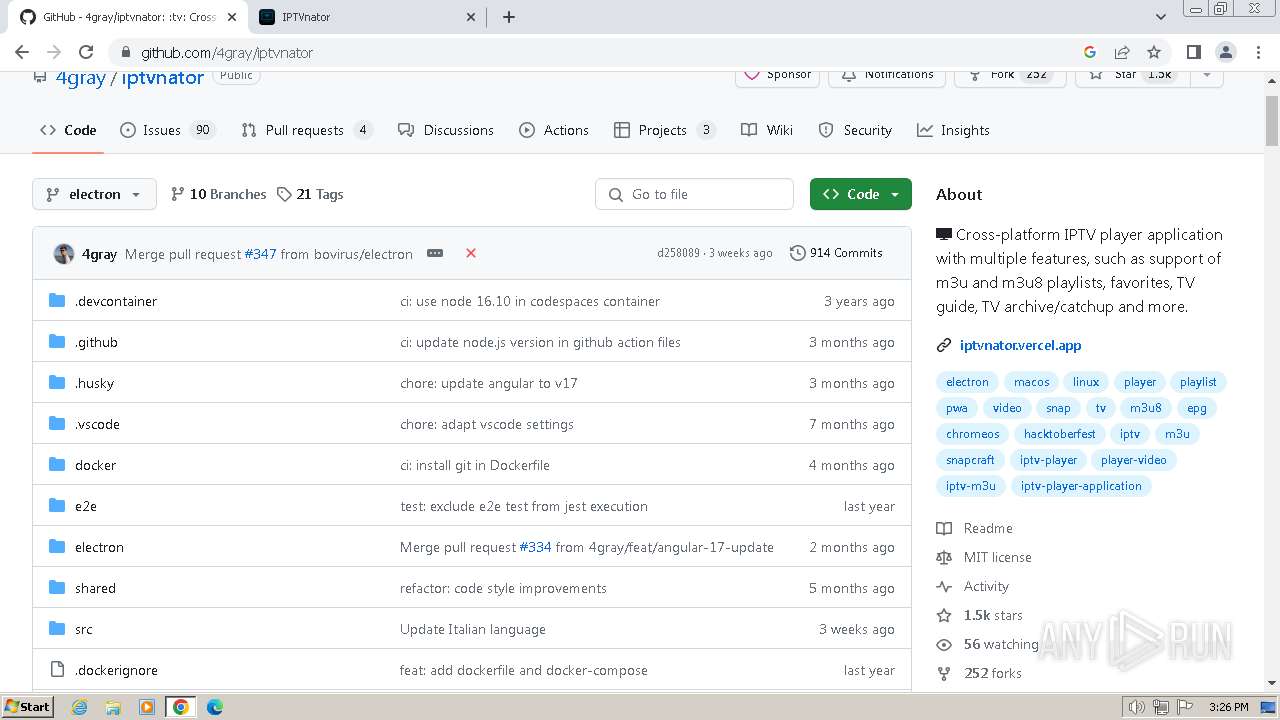This screenshot has width=1280, height=720.
Task: Close the GitHub iptvnator tab
Action: coord(231,17)
